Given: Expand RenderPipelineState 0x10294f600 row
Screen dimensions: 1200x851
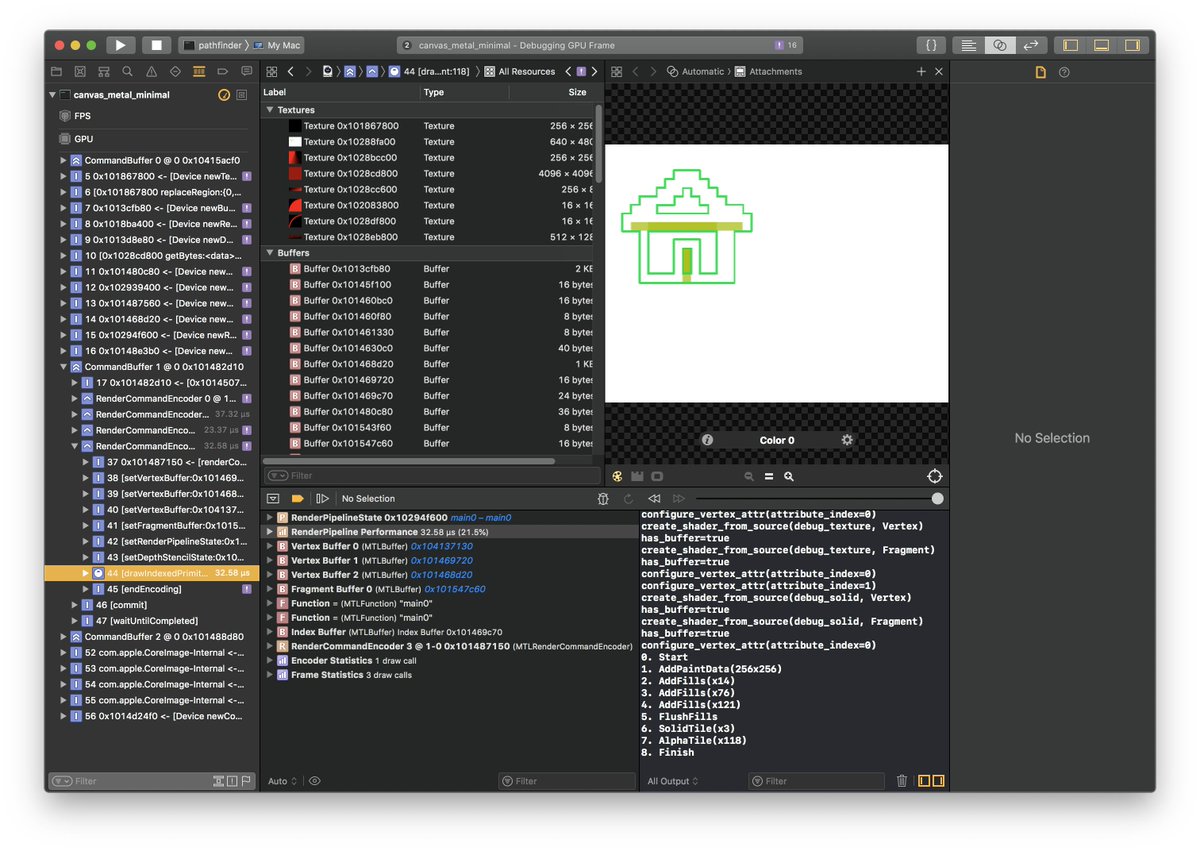Looking at the screenshot, I should pos(270,518).
